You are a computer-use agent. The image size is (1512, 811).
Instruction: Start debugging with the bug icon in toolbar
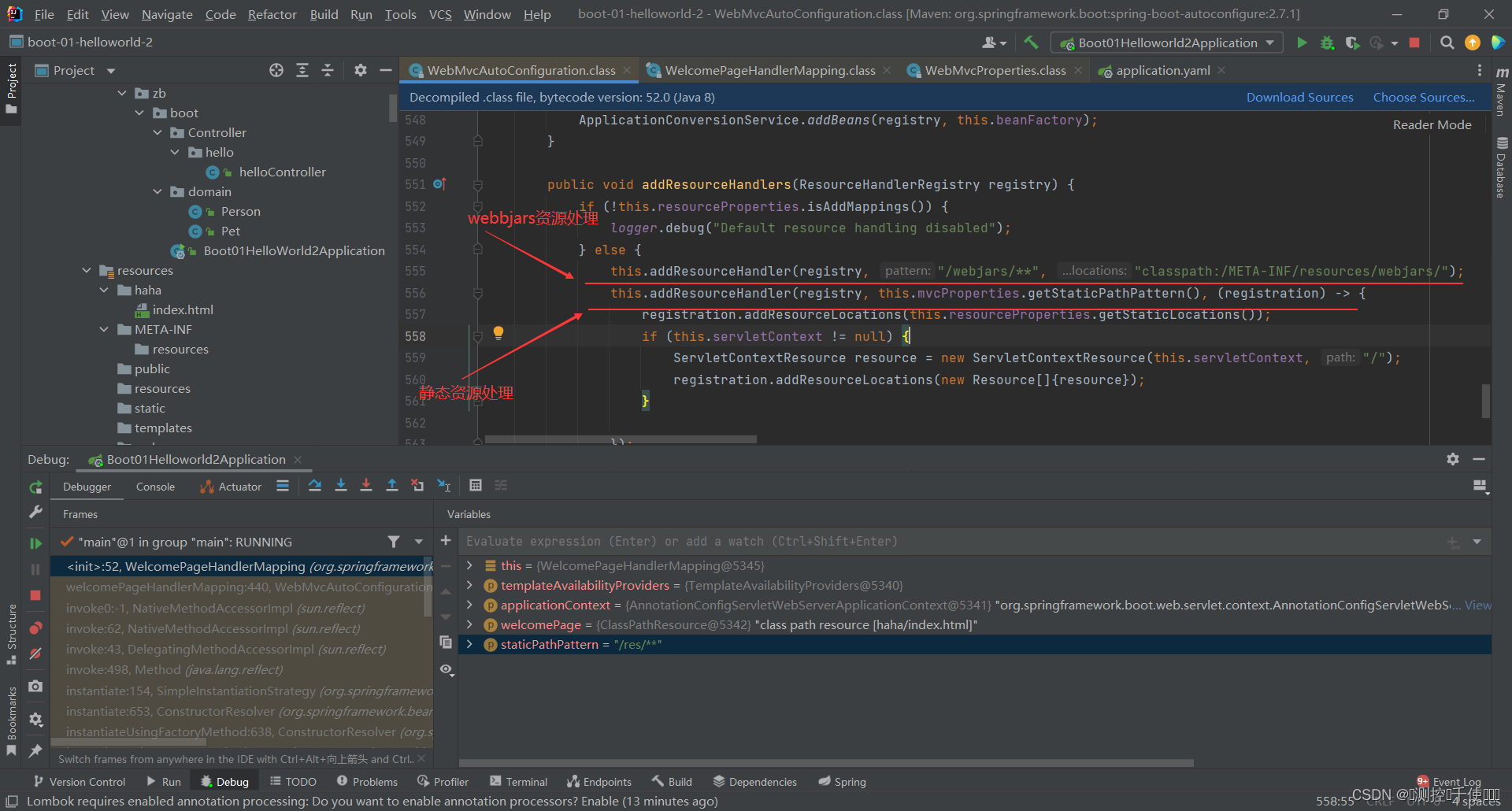click(x=1327, y=43)
